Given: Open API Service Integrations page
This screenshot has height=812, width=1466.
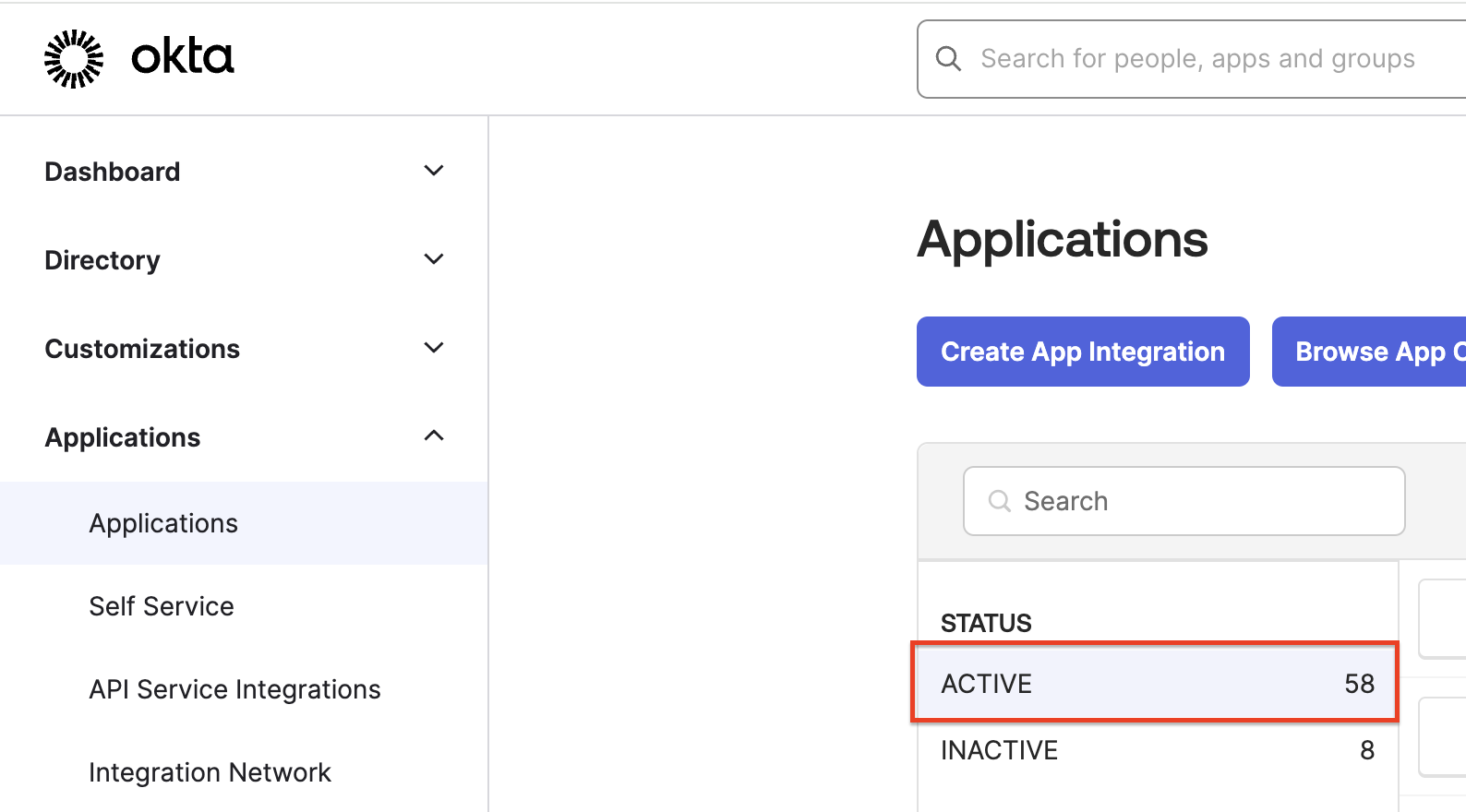Looking at the screenshot, I should tap(244, 689).
